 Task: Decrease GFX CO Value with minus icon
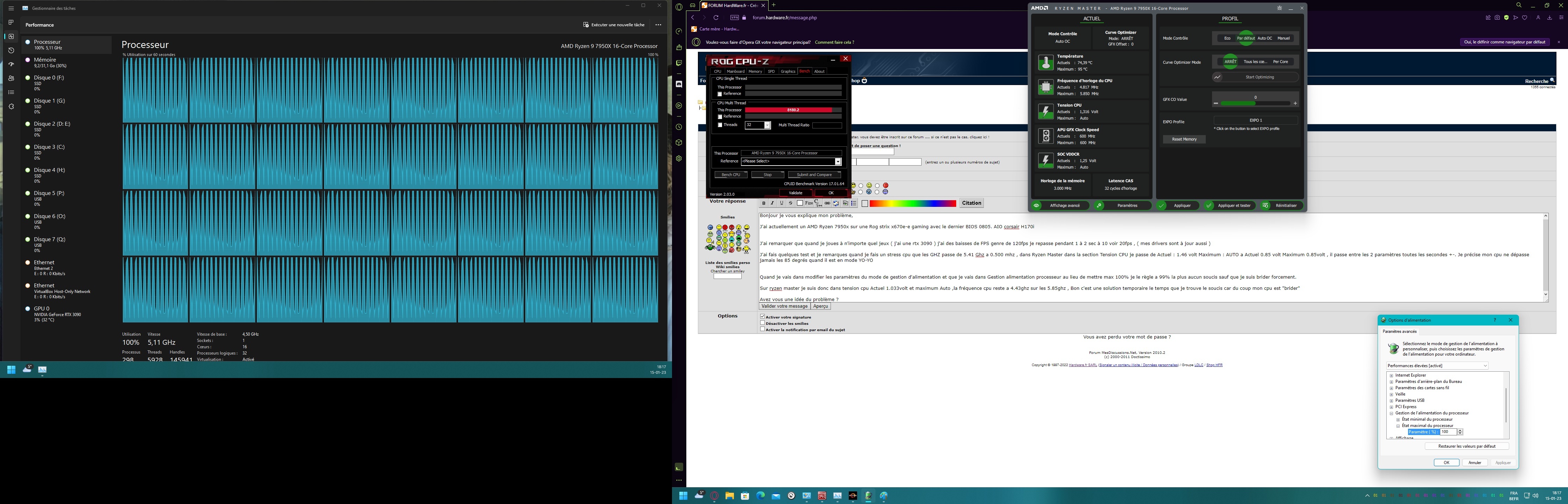pyautogui.click(x=1216, y=104)
